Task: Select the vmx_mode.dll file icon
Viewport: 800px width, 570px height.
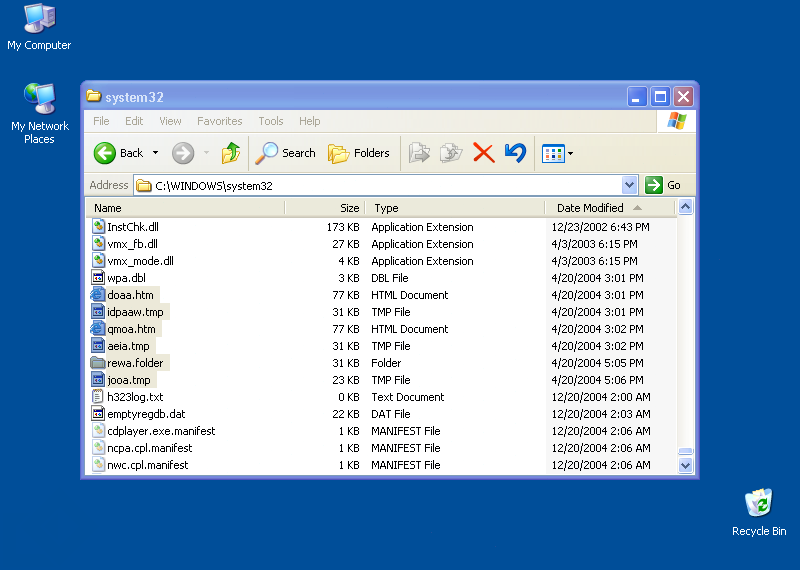Action: (x=98, y=260)
